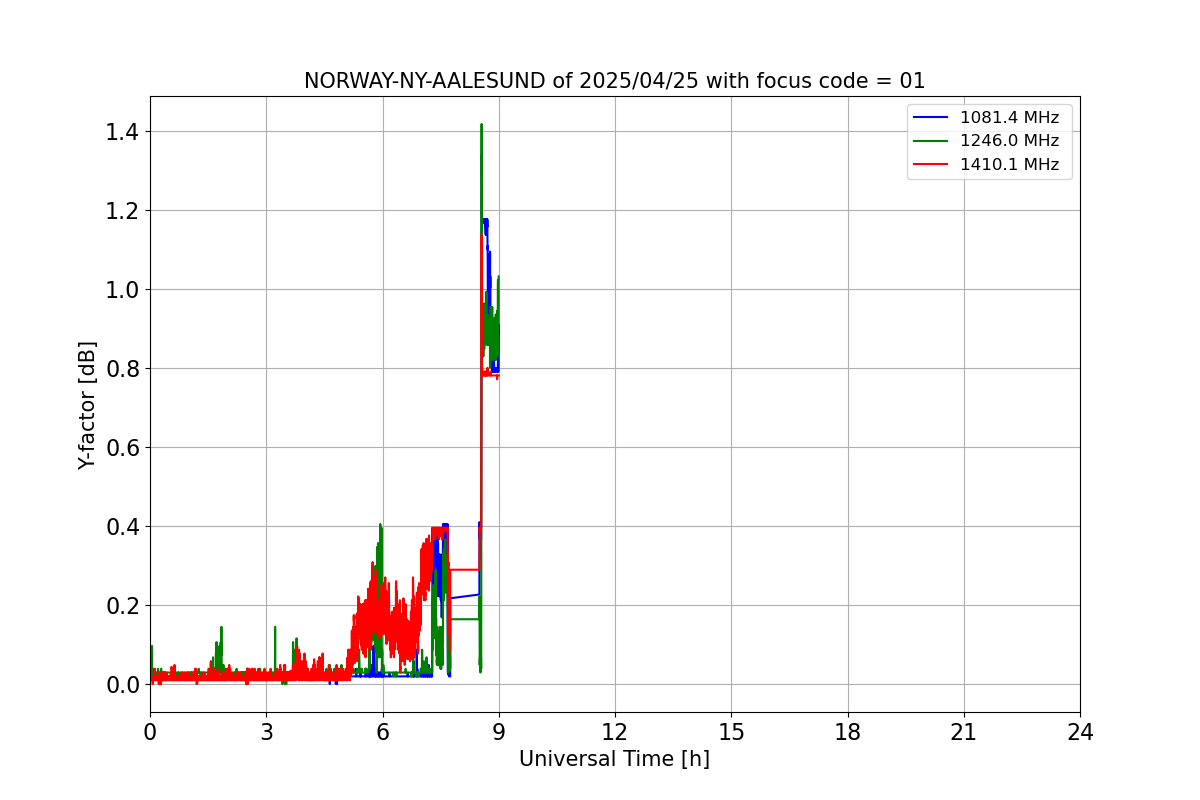Click y-axis tick label 0.6
Image resolution: width=1200 pixels, height=800 pixels.
[x=122, y=448]
